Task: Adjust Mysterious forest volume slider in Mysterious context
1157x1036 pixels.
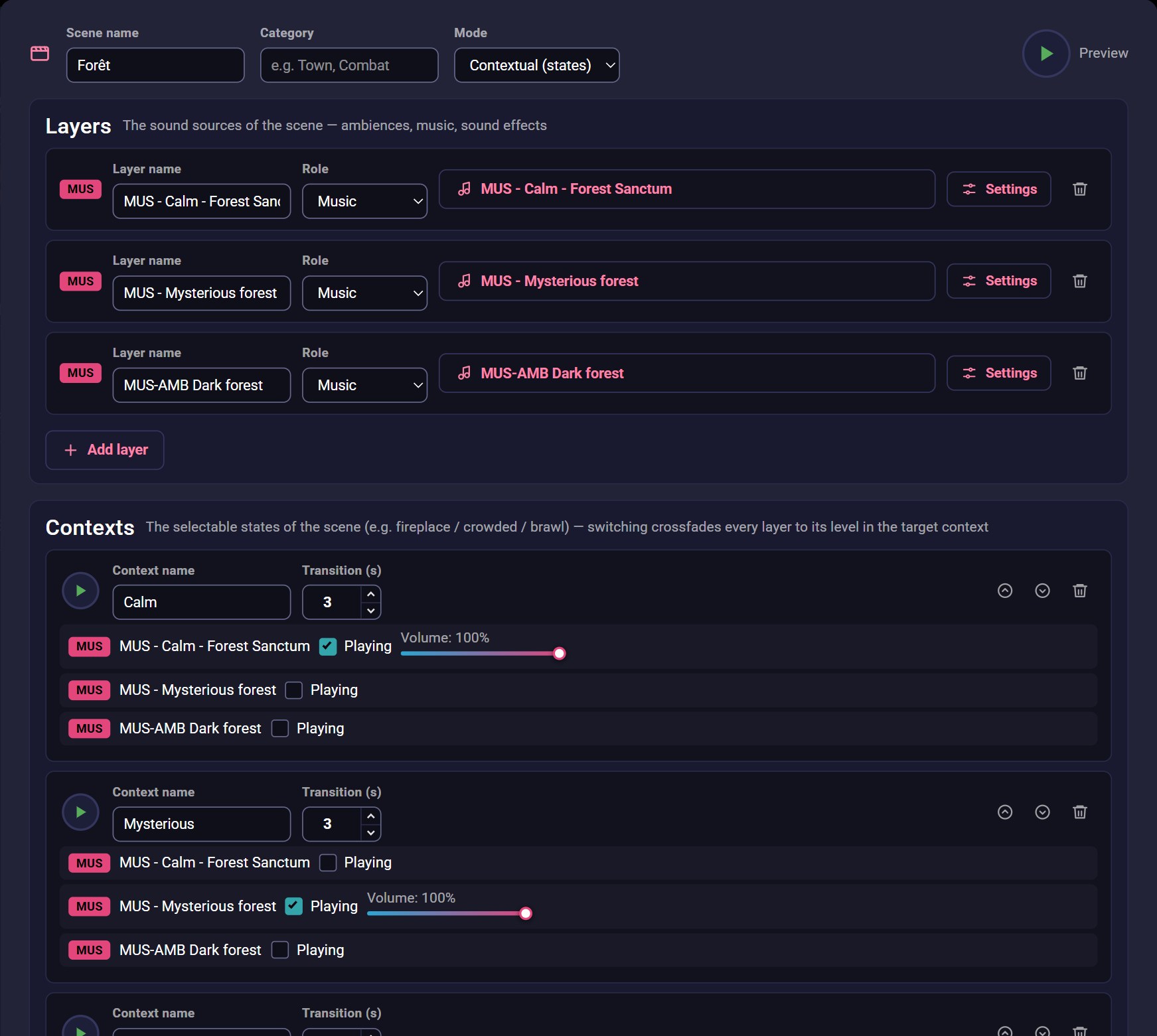Action: [449, 914]
